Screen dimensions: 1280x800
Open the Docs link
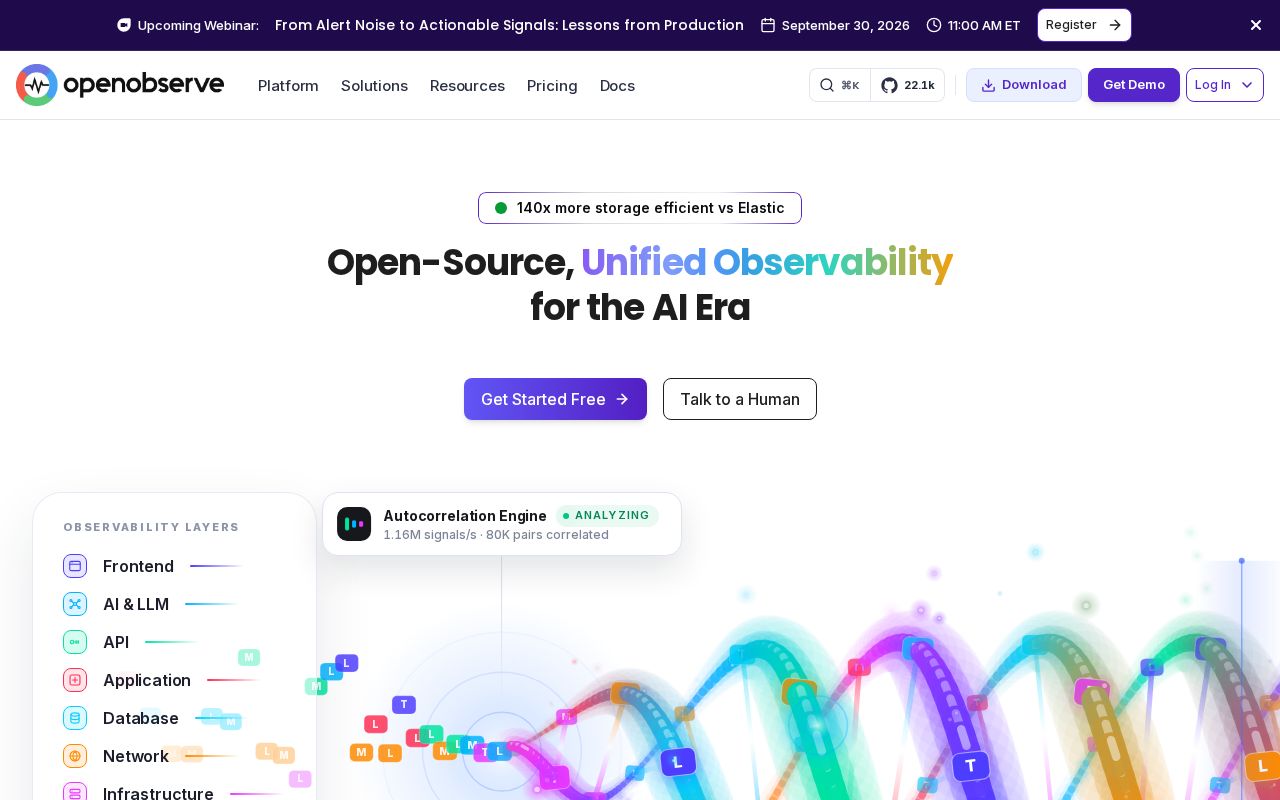pyautogui.click(x=617, y=86)
